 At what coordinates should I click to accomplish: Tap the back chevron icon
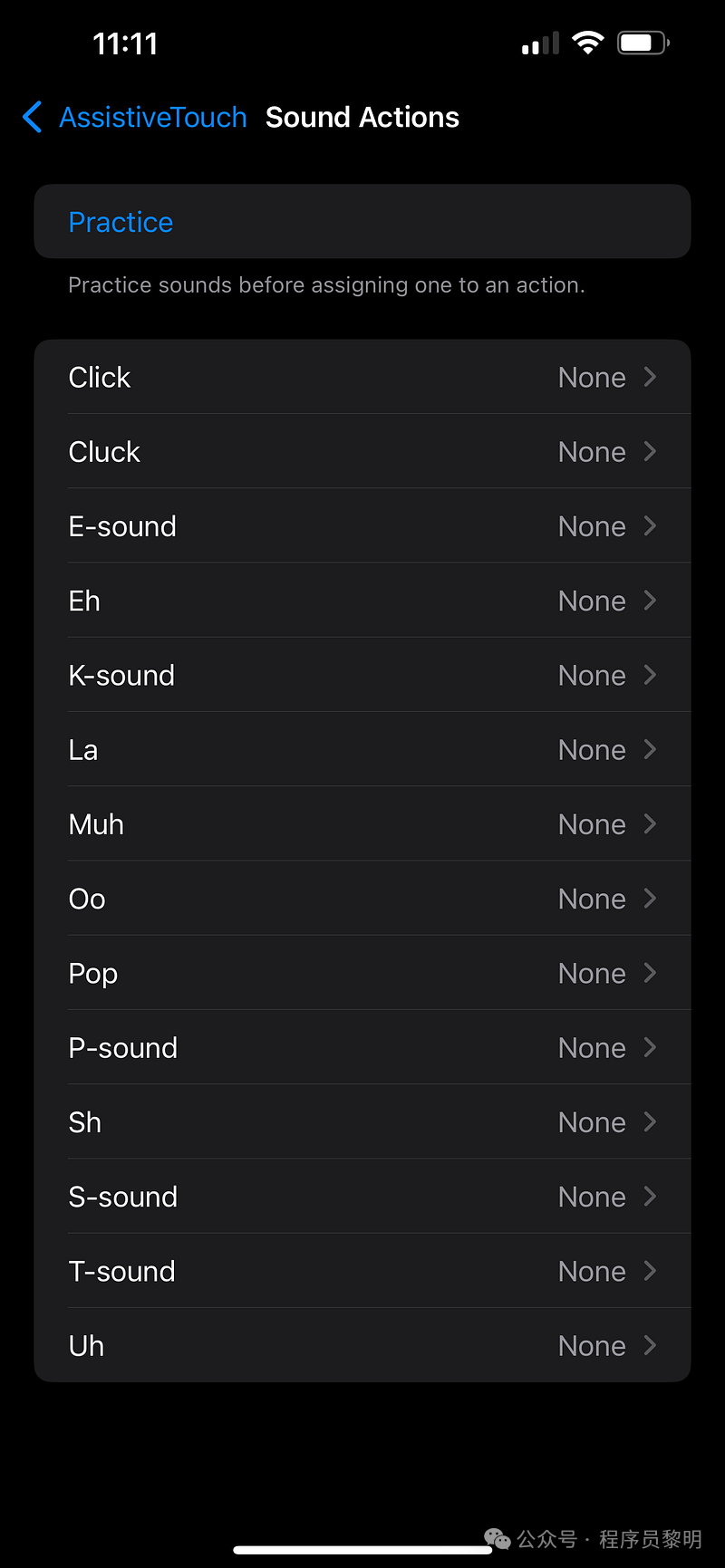click(32, 117)
